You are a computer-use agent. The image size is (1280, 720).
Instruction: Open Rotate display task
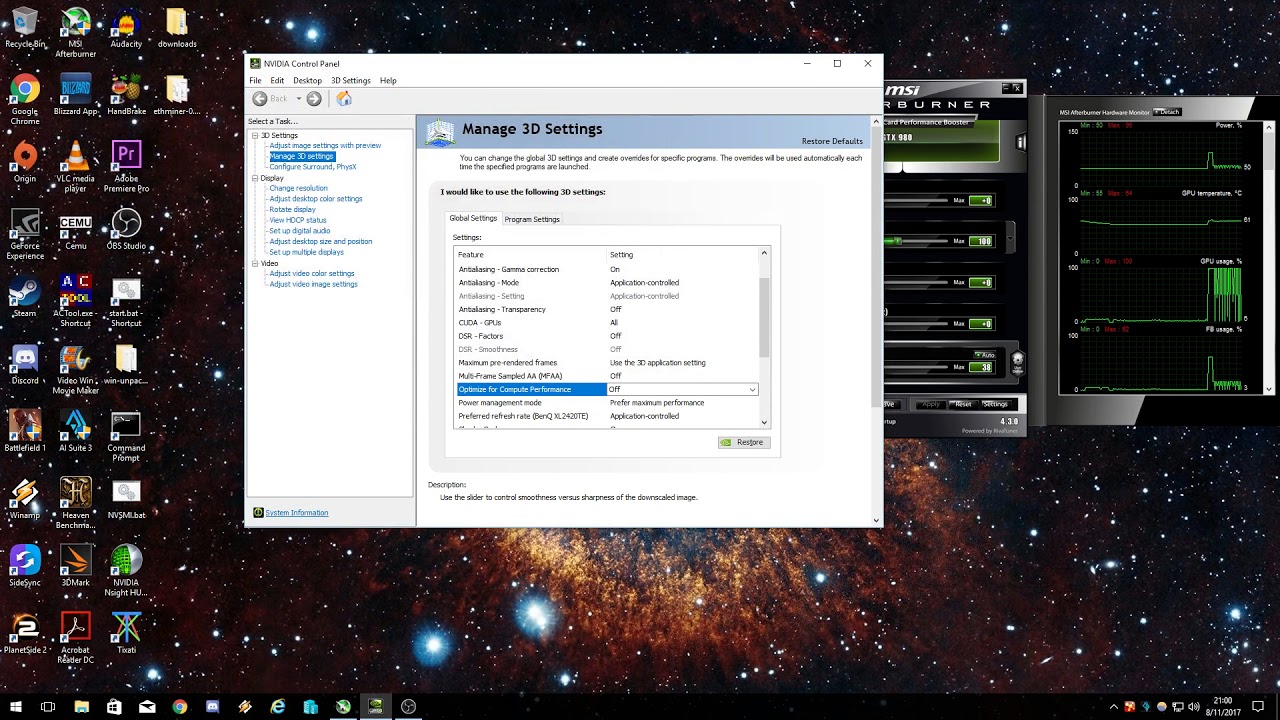(x=292, y=209)
